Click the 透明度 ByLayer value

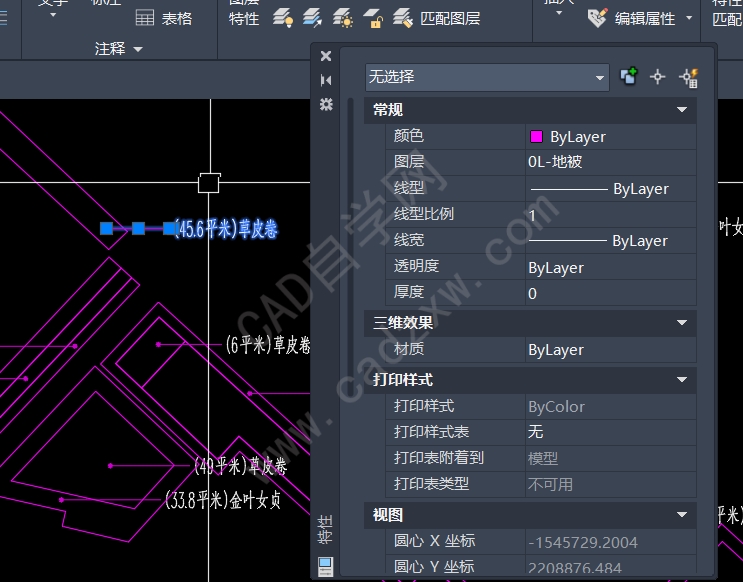pyautogui.click(x=610, y=267)
